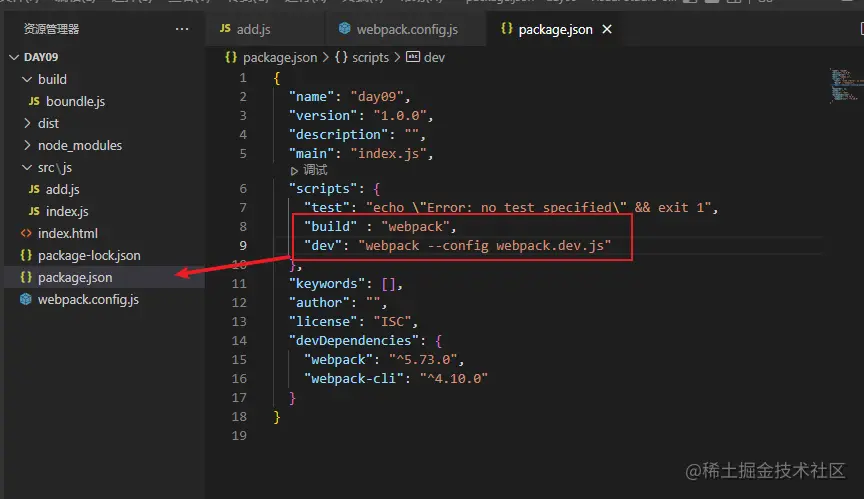The image size is (864, 499).
Task: Click the "devDependencies" key text
Action: point(354,341)
